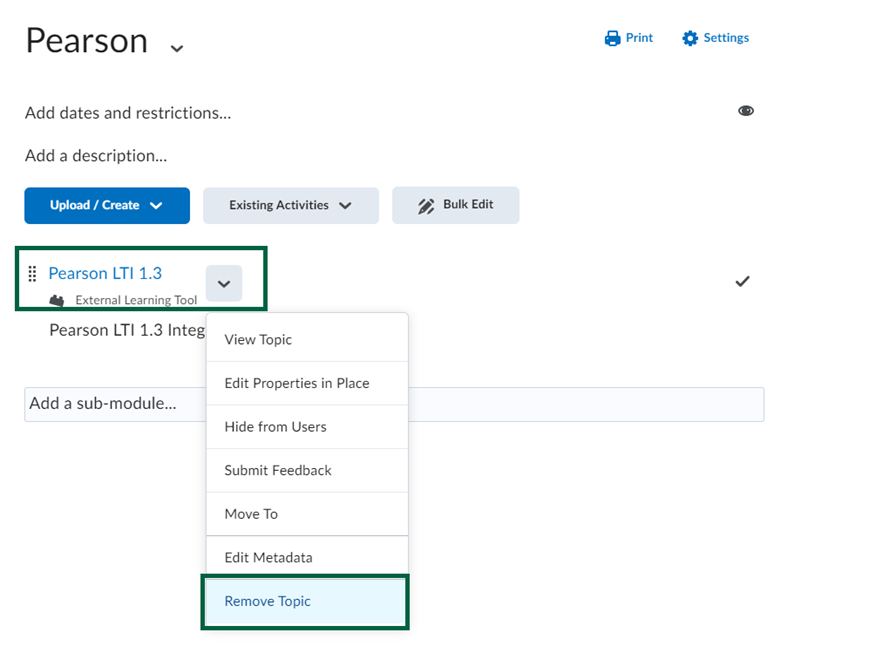Open the Pearson LTI 1.3 topic link
This screenshot has height=653, width=876.
pyautogui.click(x=105, y=272)
